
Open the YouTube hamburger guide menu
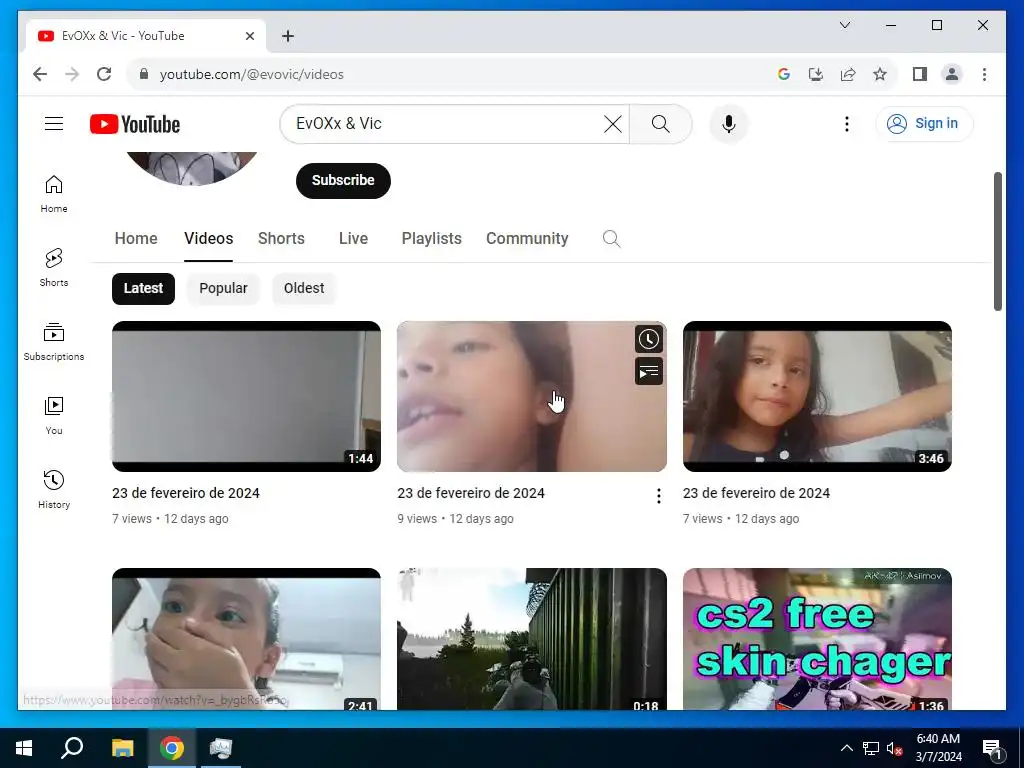(54, 123)
